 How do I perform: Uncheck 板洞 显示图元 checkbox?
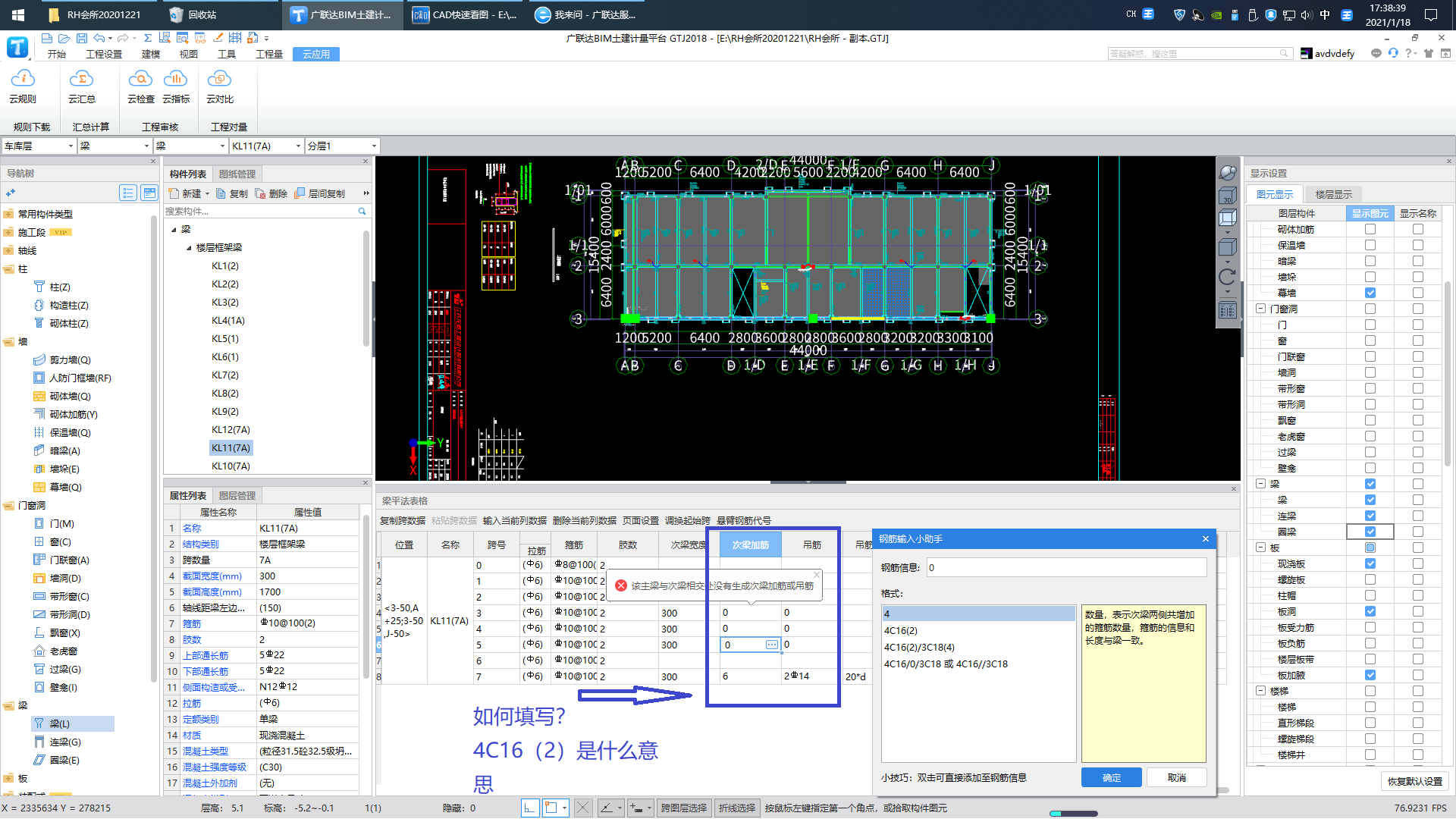pos(1370,611)
